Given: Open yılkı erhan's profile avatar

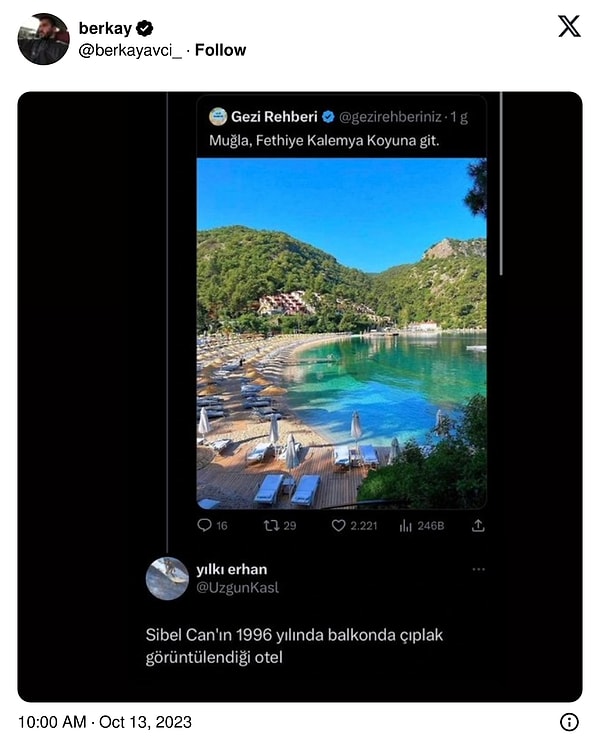Looking at the screenshot, I should 167,578.
